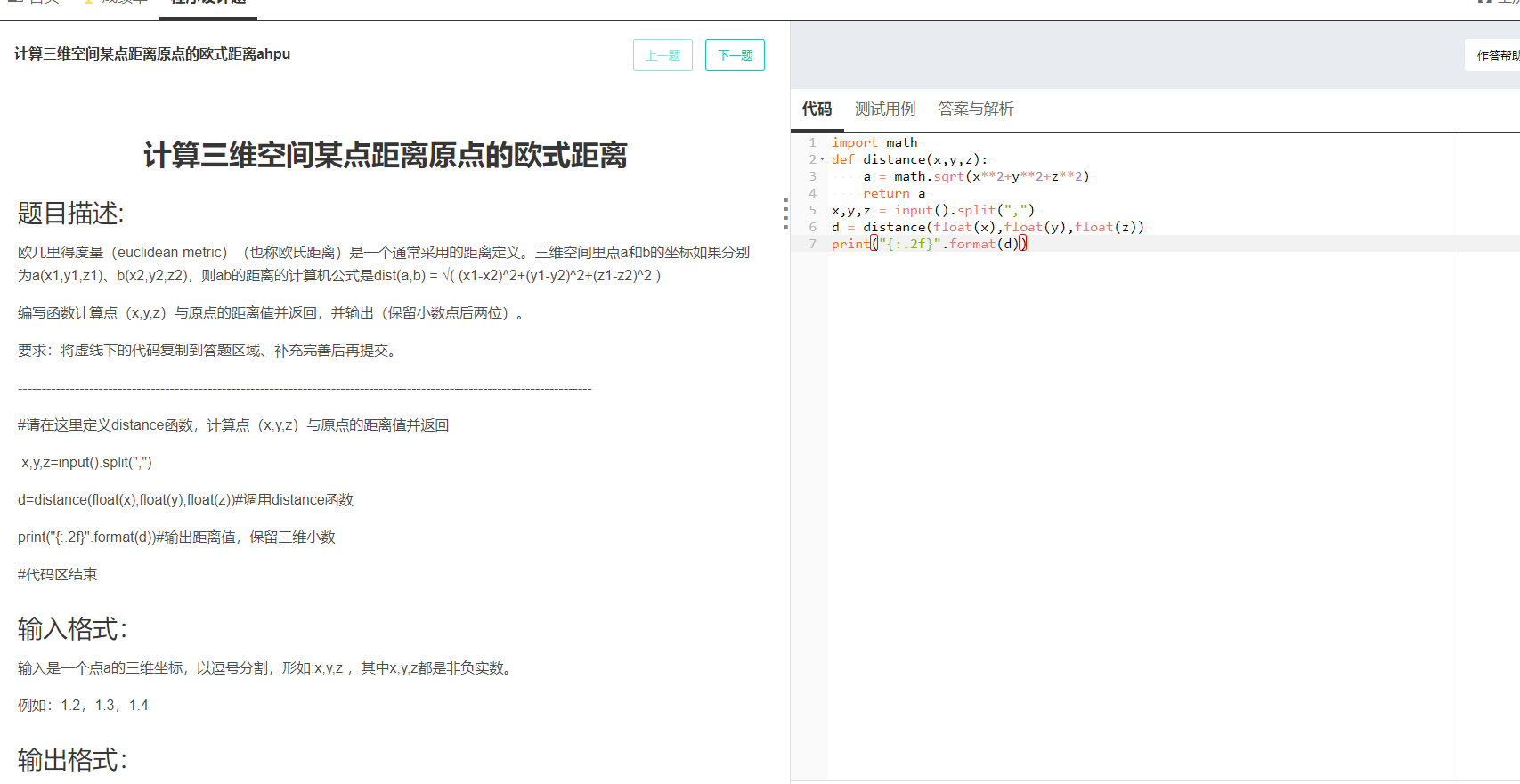Select line number 6 in editor gutter
The image size is (1520, 784).
(812, 227)
